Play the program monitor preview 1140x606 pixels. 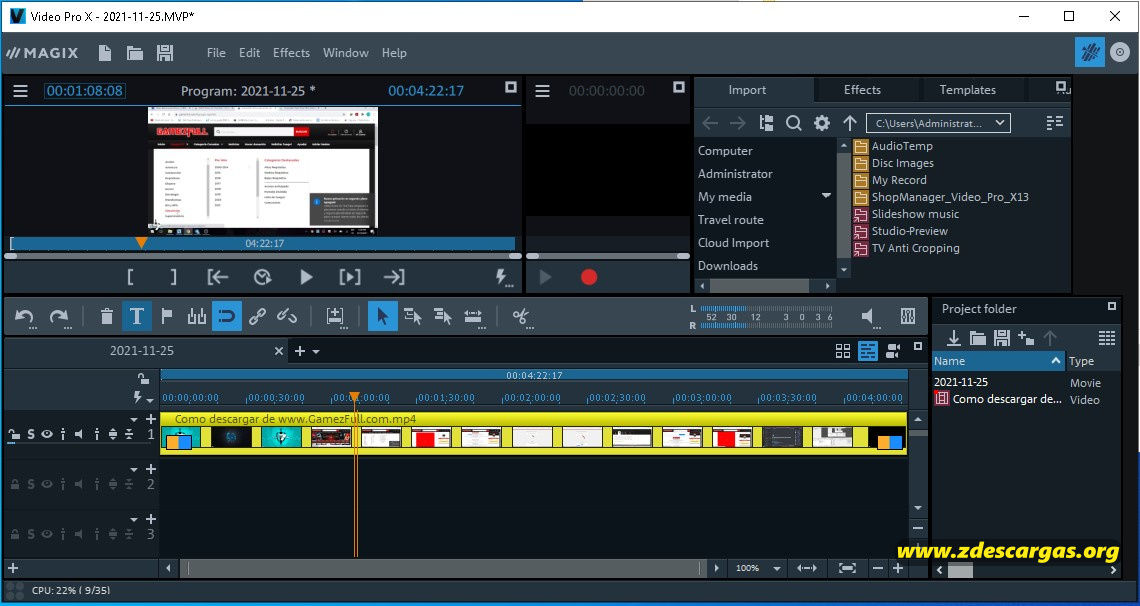pyautogui.click(x=306, y=277)
